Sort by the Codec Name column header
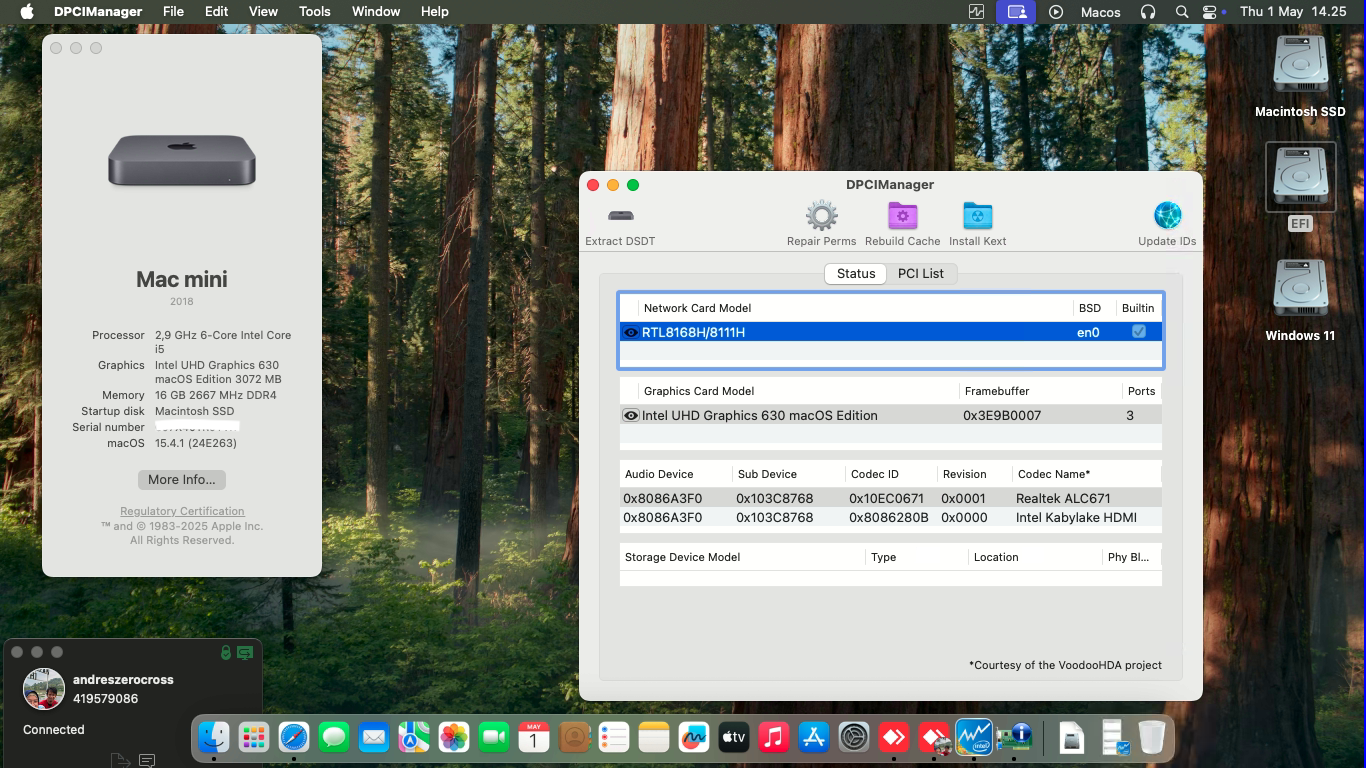The width and height of the screenshot is (1366, 768). coord(1052,473)
